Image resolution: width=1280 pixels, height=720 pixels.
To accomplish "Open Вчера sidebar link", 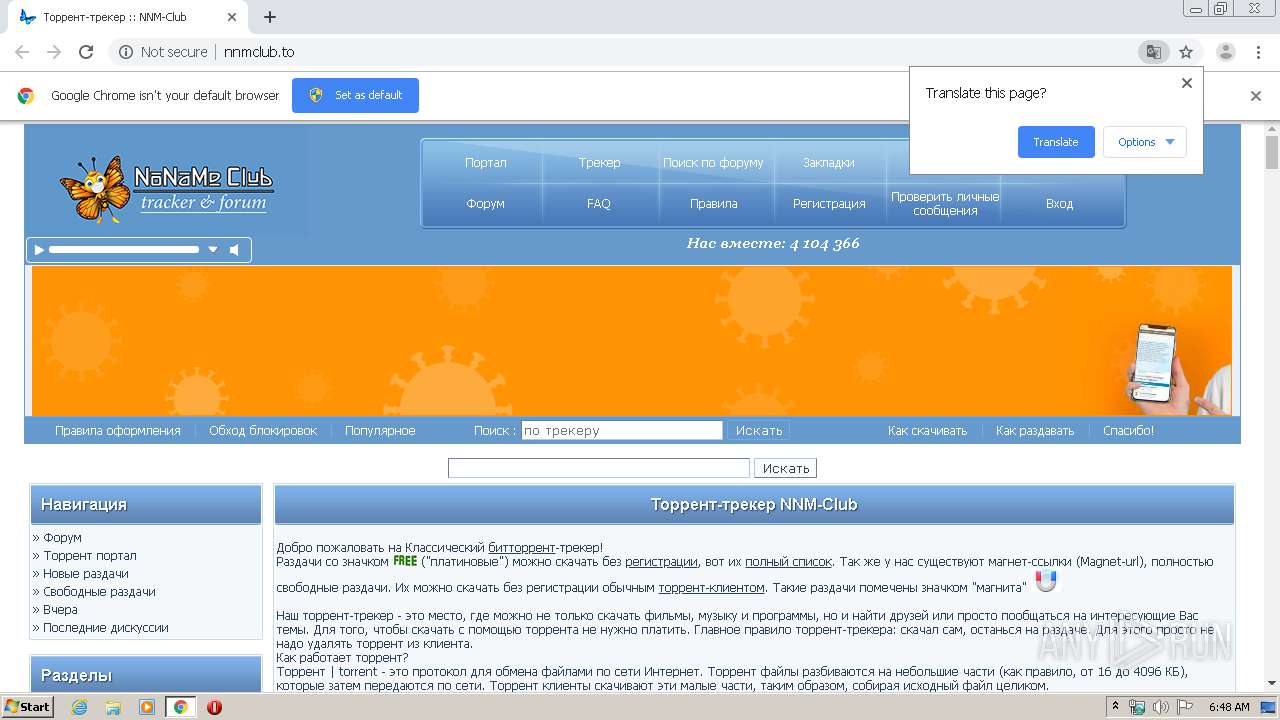I will 60,610.
